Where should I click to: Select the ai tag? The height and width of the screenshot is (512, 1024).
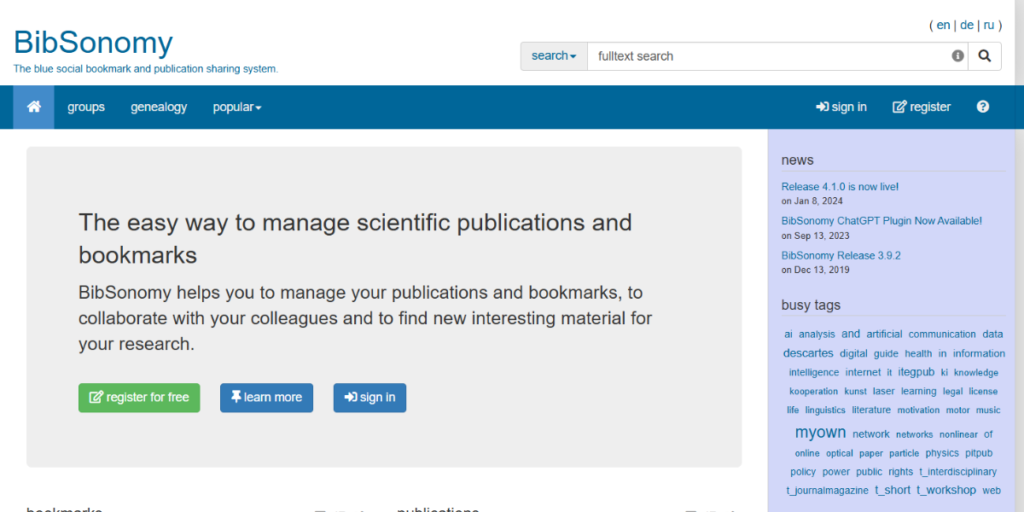coord(788,334)
